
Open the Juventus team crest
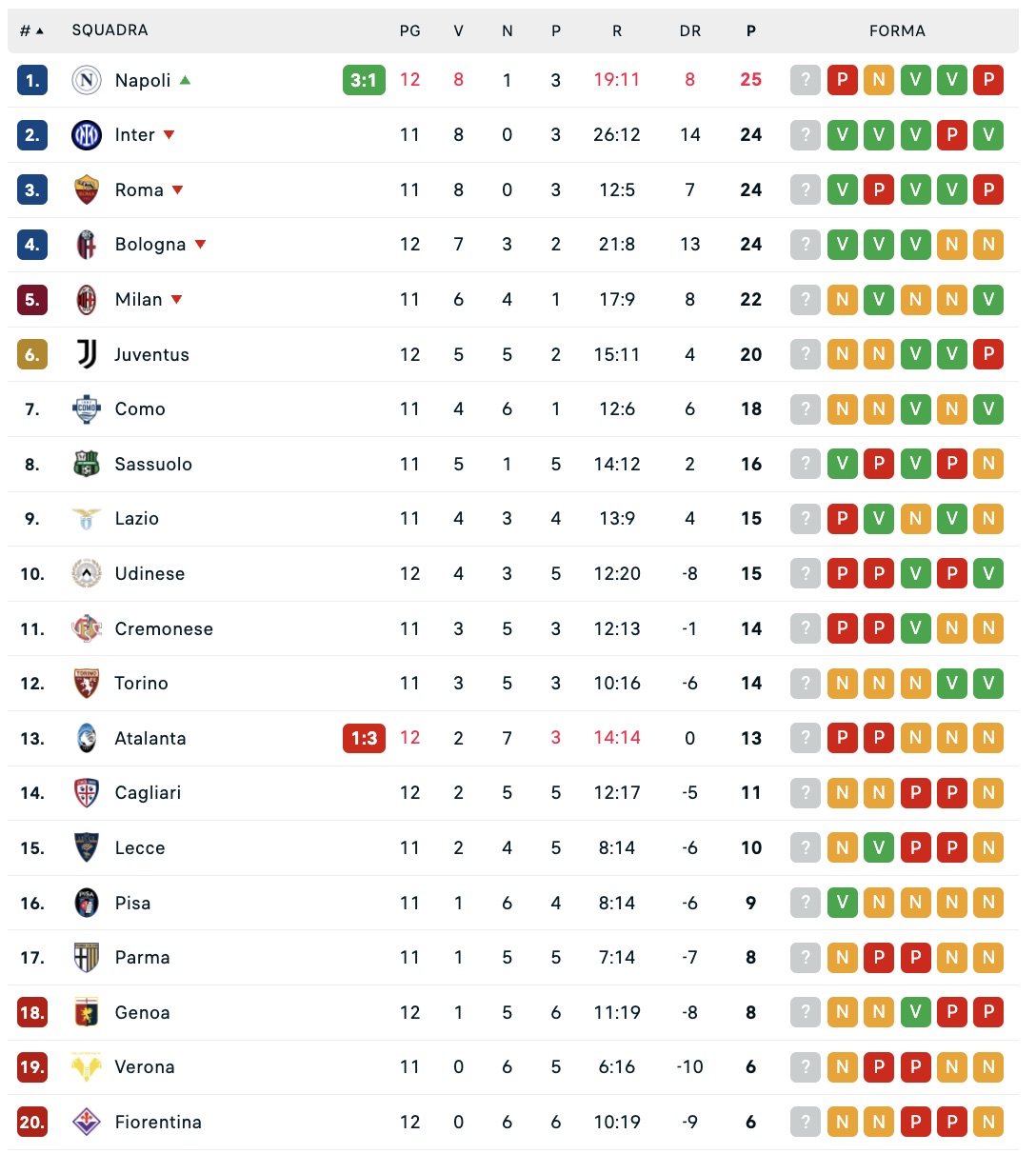[x=87, y=354]
